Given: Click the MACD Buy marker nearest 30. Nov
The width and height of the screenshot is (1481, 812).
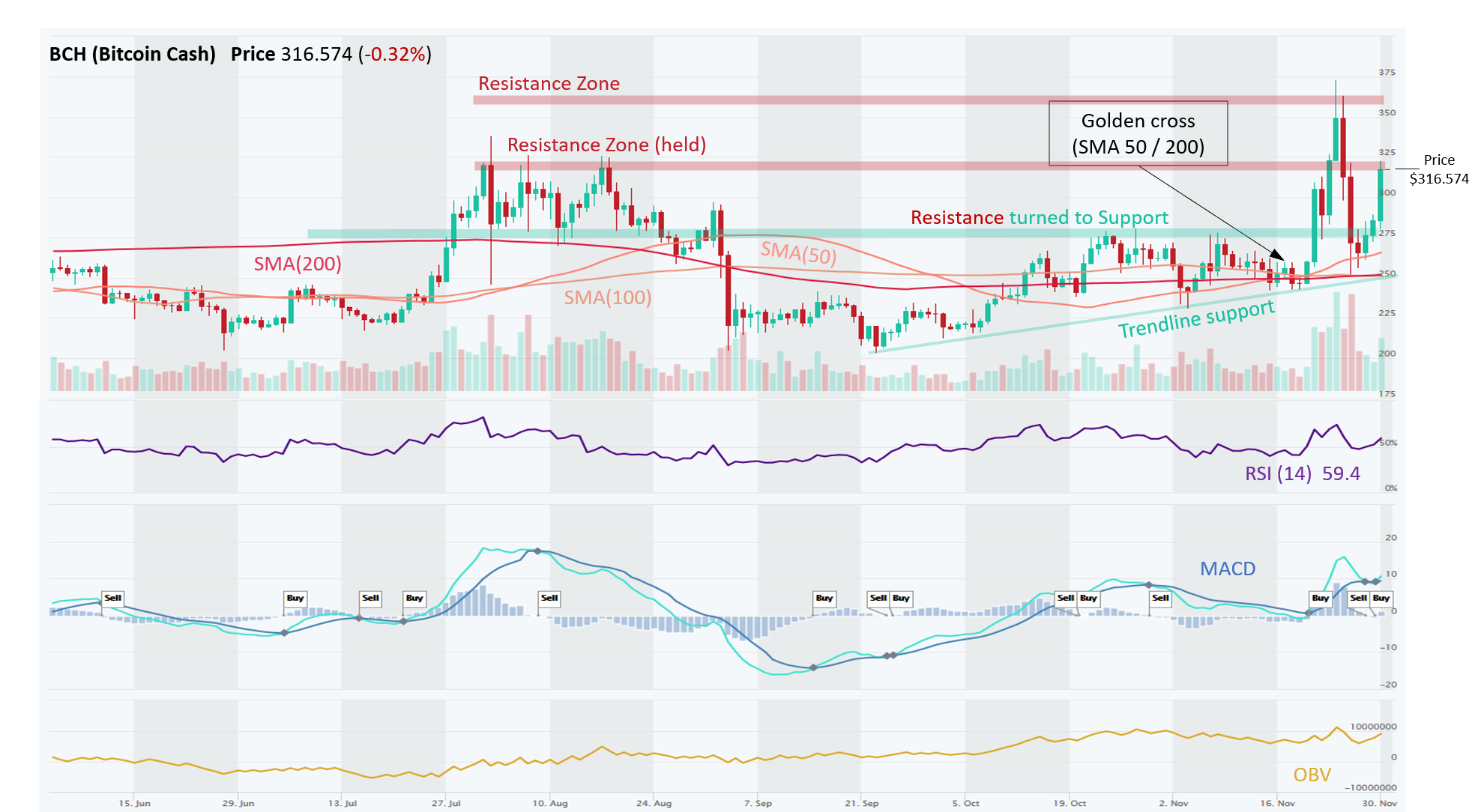Looking at the screenshot, I should point(1381,598).
